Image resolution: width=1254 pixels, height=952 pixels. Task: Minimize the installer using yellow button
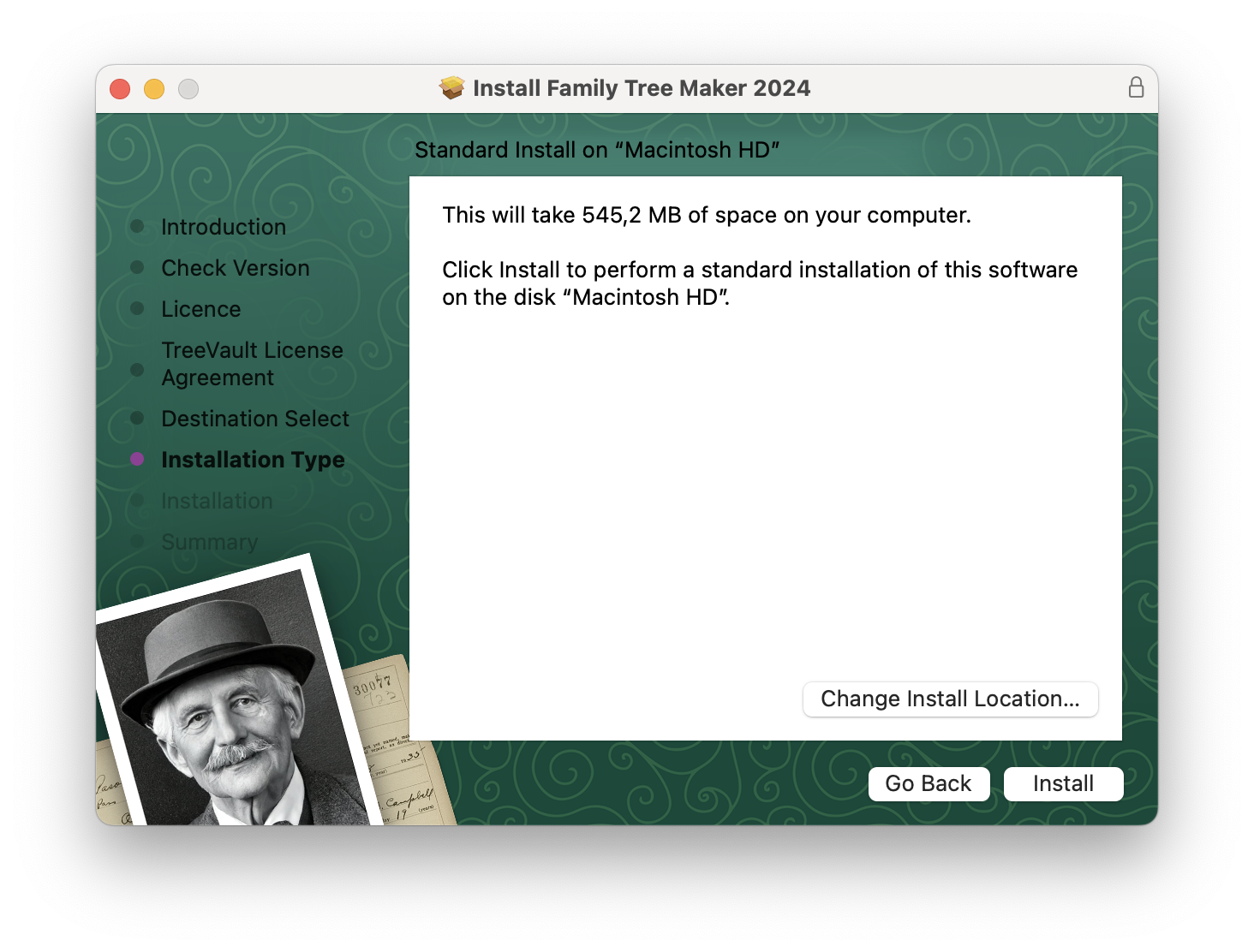154,89
